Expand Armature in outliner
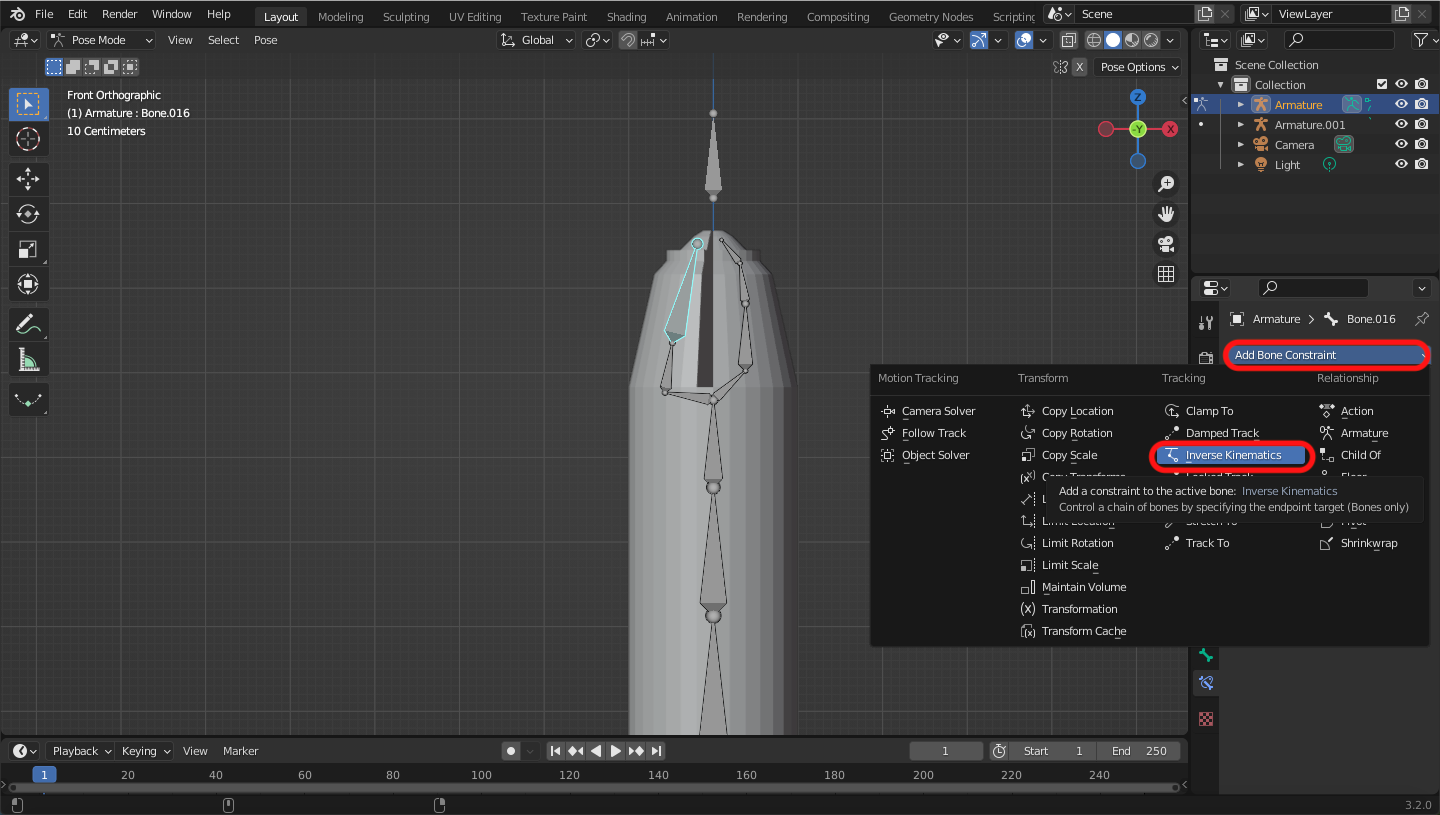 point(1241,104)
